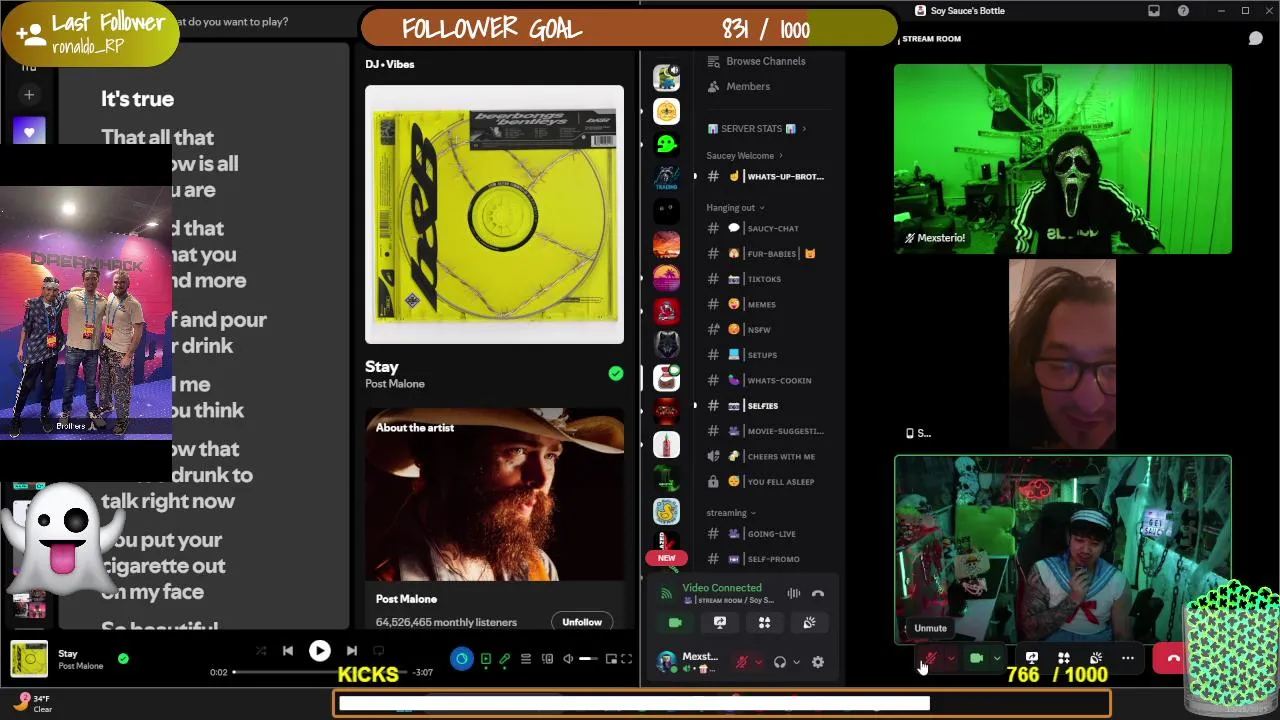Open the Spotify miniplayer icon
Image resolution: width=1280 pixels, height=720 pixels.
(610, 659)
